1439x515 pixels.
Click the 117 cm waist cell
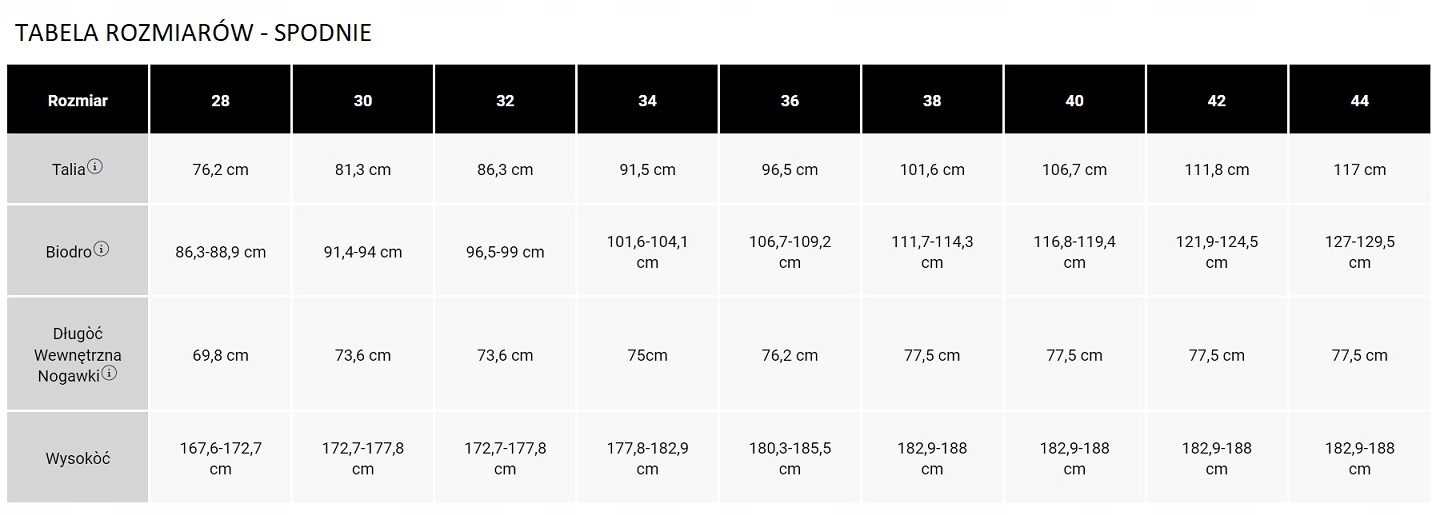click(x=1359, y=170)
